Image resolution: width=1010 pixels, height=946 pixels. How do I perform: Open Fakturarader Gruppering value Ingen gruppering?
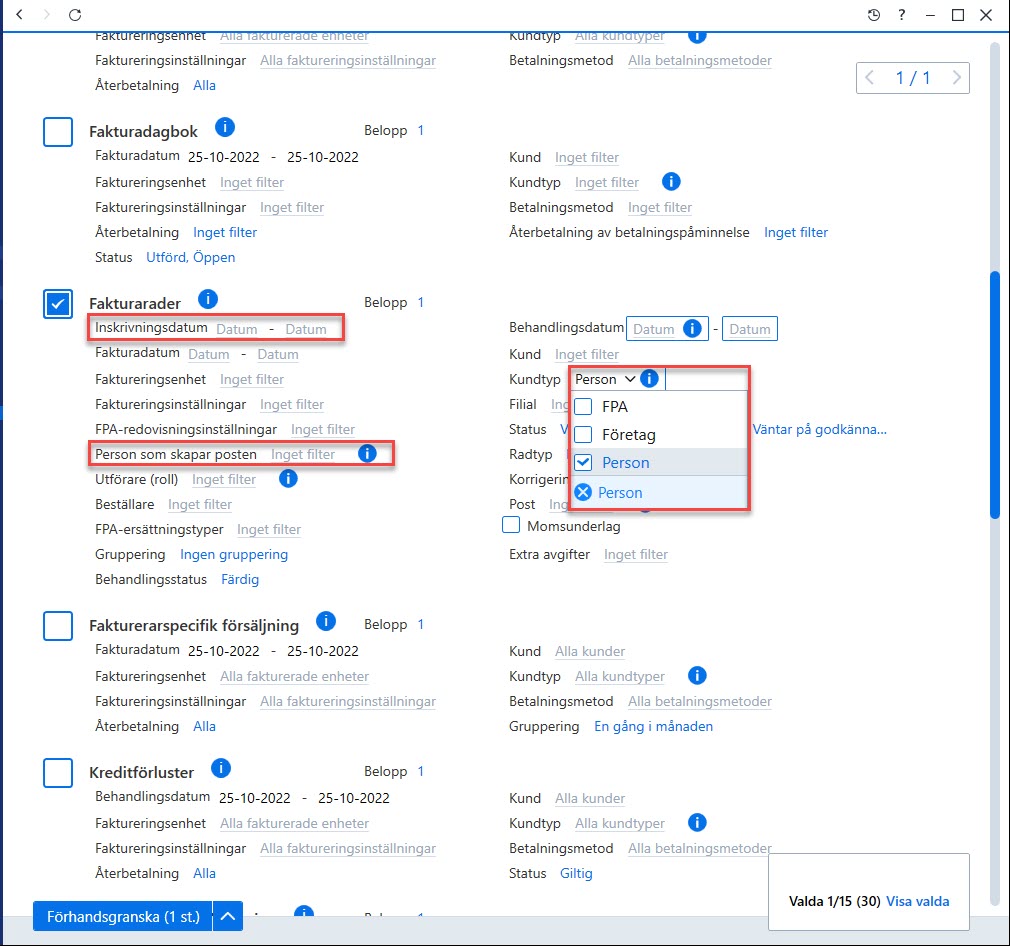(234, 554)
